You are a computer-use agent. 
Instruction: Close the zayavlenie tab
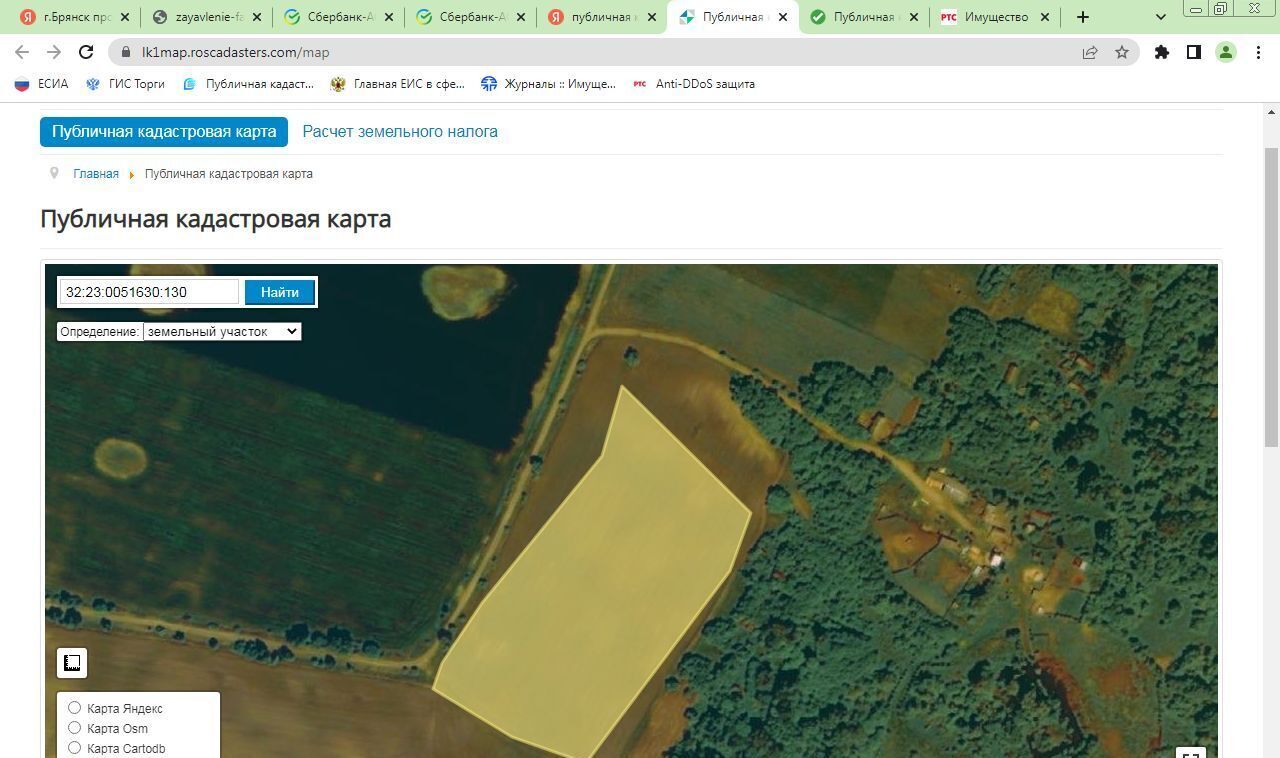(x=258, y=17)
